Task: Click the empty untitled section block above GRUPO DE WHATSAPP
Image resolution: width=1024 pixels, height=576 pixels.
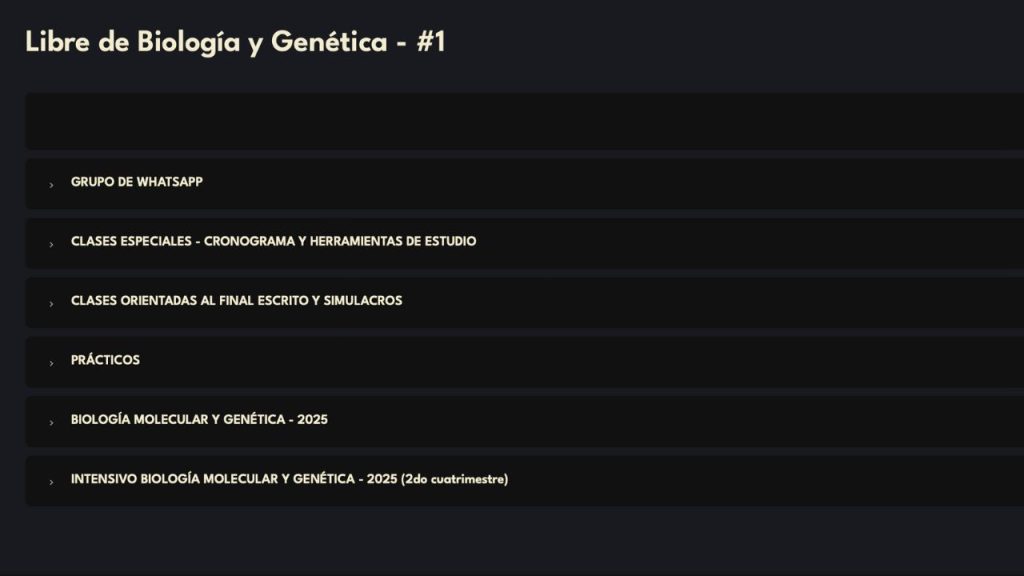Action: tap(520, 121)
